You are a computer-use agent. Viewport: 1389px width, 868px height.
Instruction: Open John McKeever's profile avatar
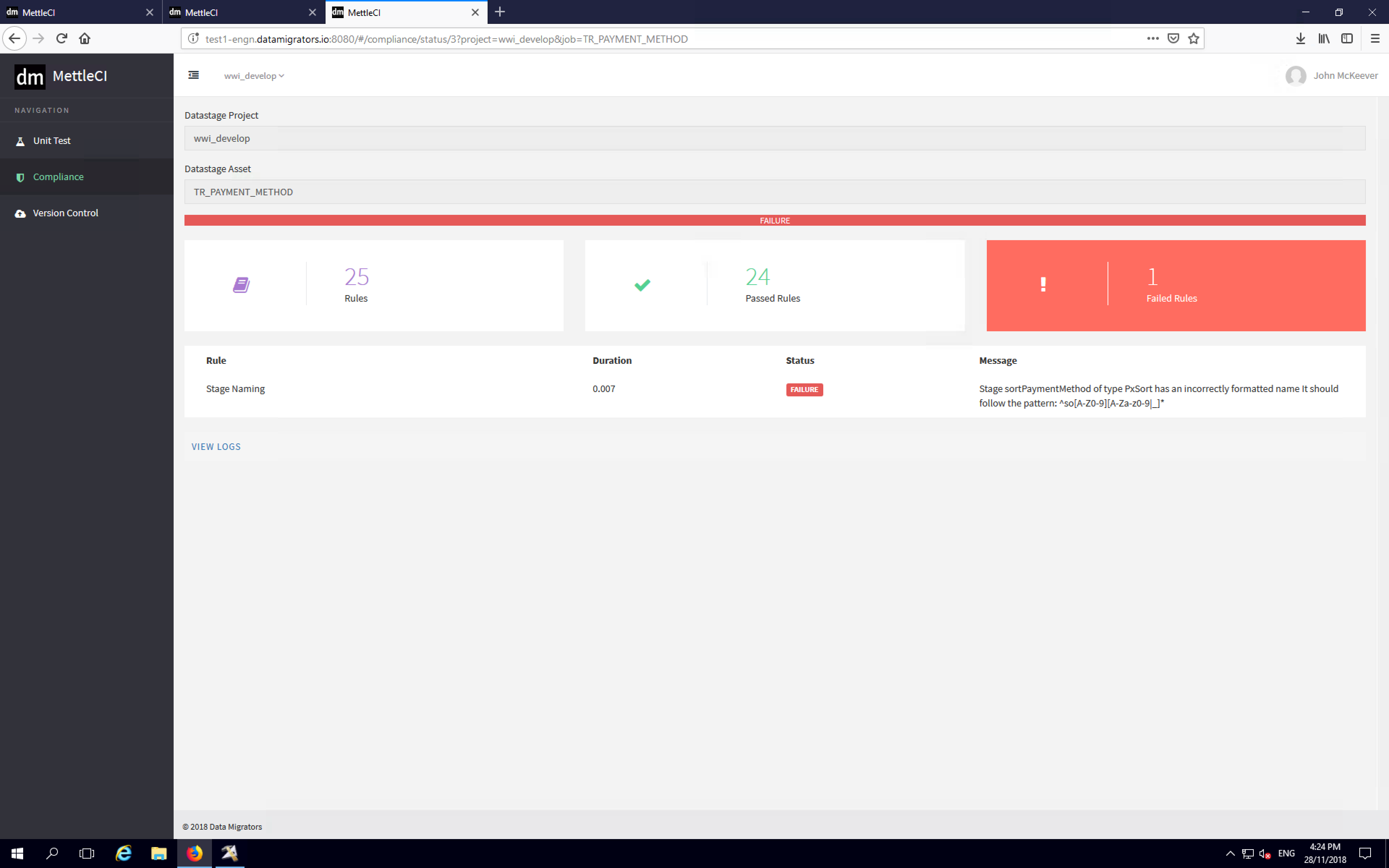pyautogui.click(x=1296, y=75)
